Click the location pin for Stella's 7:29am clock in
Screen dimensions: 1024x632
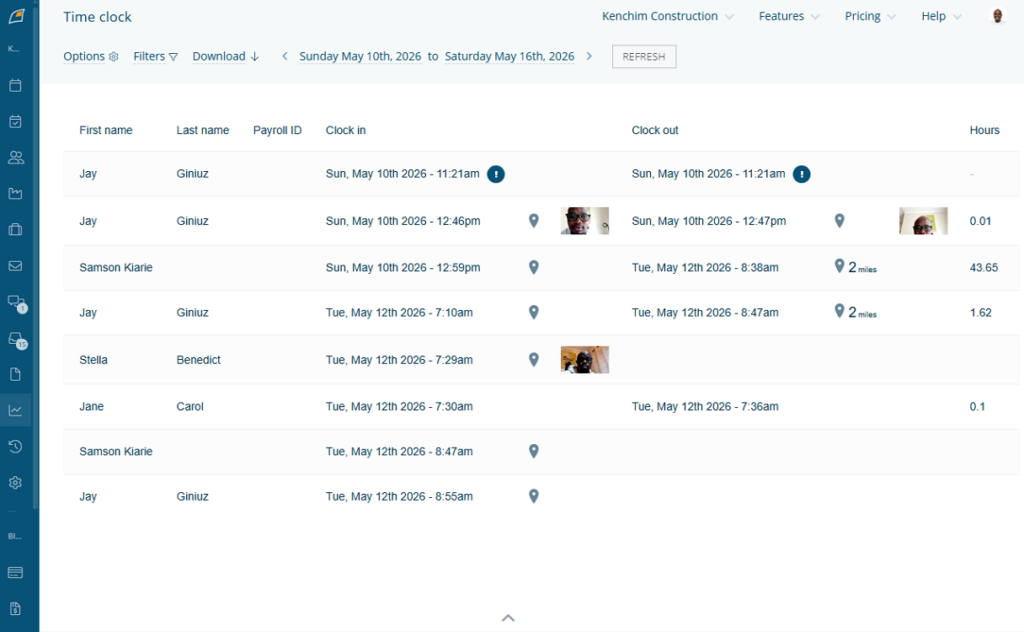click(x=534, y=360)
